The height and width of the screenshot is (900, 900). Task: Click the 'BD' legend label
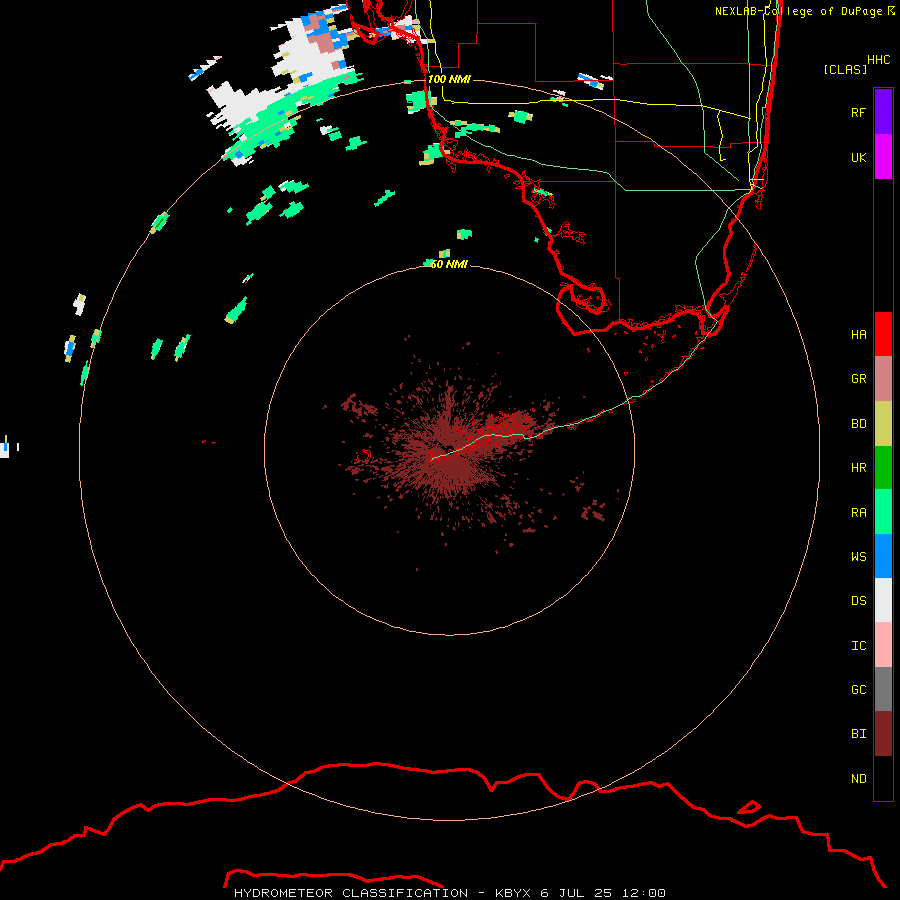click(x=858, y=424)
